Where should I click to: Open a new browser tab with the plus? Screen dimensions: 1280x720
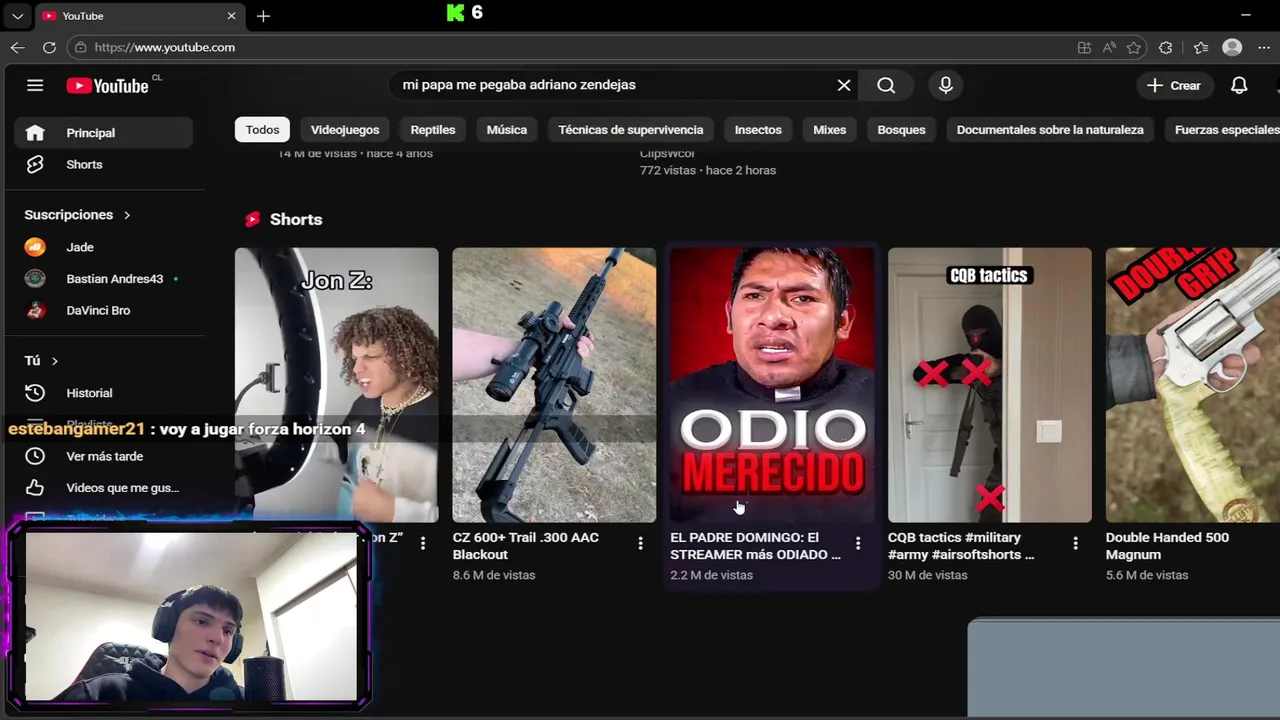click(263, 16)
